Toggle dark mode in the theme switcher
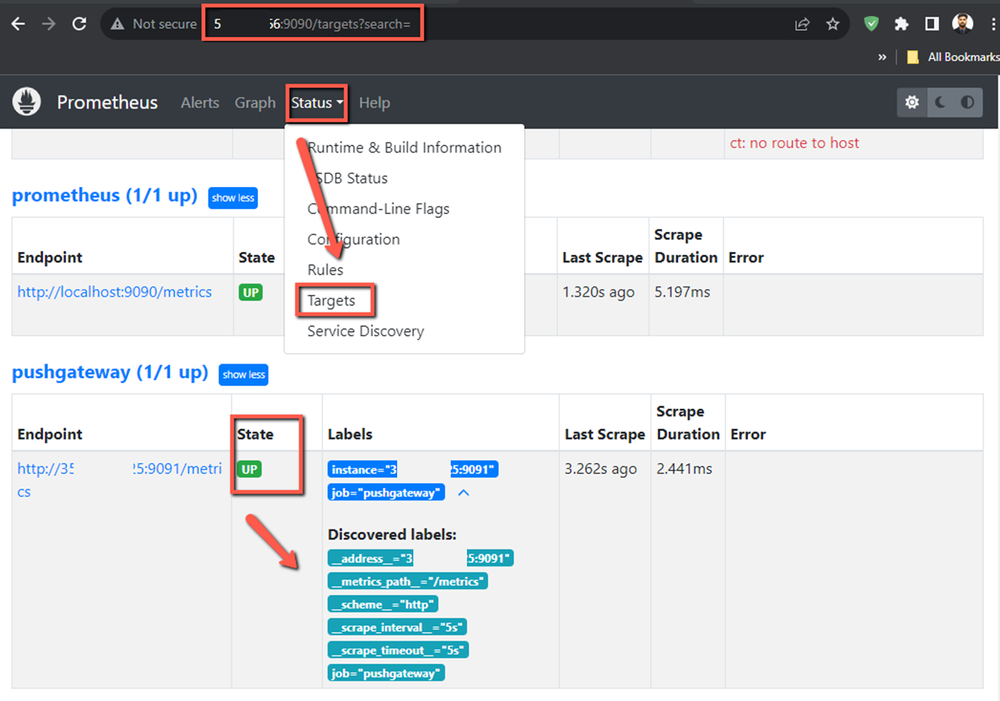The height and width of the screenshot is (701, 1000). click(942, 101)
